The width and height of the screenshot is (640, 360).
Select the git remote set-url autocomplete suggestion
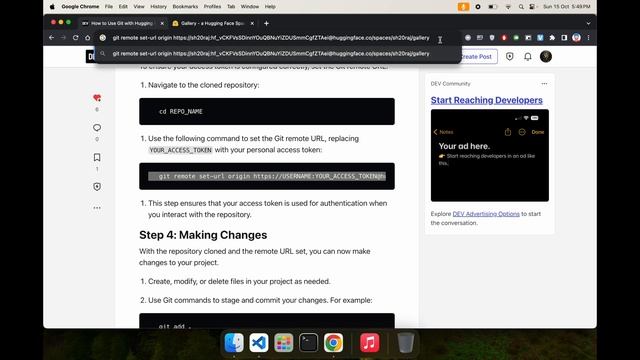point(278,54)
